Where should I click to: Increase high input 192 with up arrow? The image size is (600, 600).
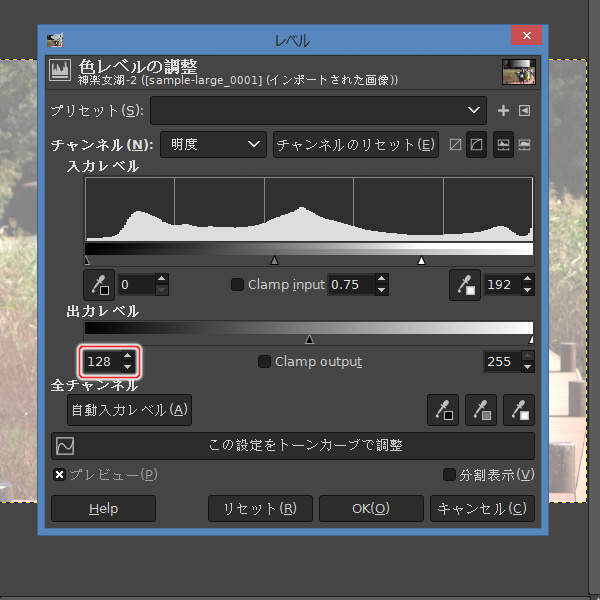pyautogui.click(x=528, y=279)
